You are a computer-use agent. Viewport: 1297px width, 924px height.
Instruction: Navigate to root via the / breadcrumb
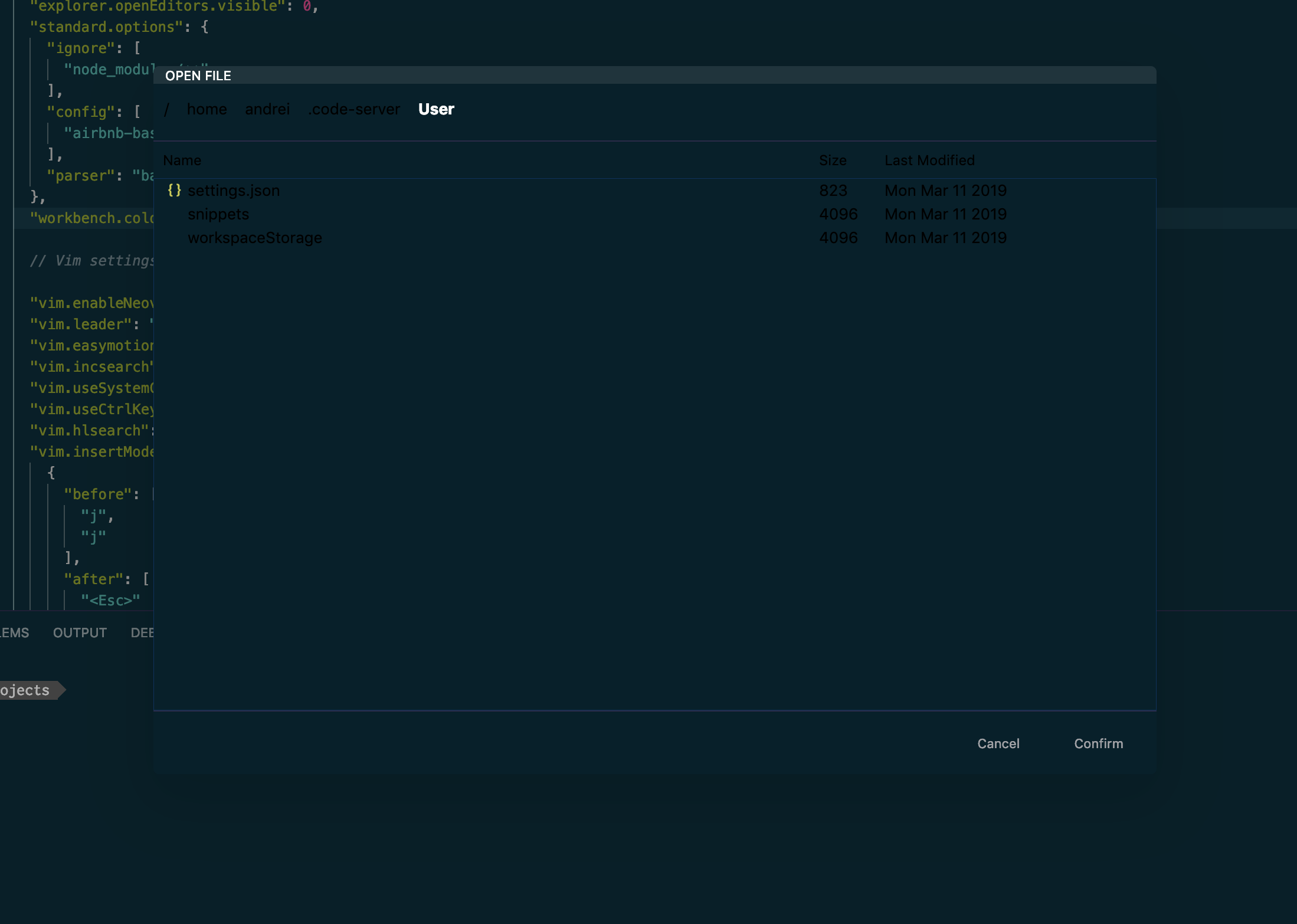[167, 109]
